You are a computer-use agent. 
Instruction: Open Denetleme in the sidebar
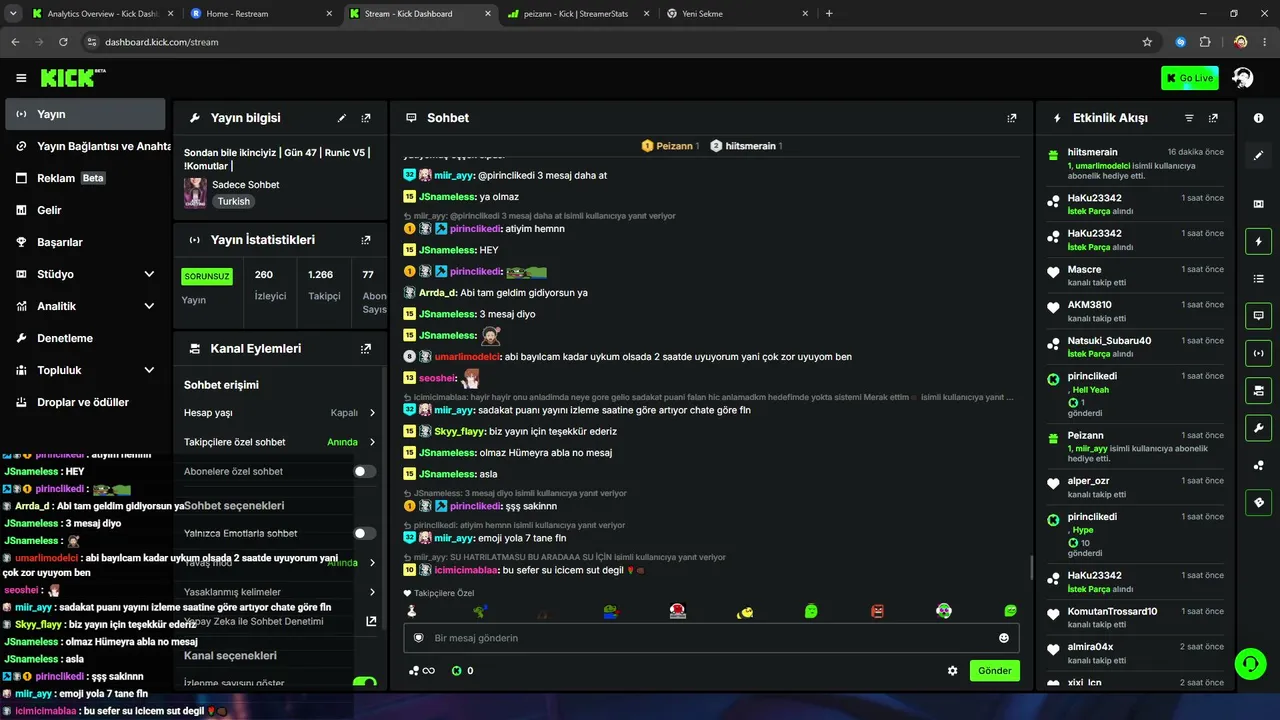(x=85, y=338)
